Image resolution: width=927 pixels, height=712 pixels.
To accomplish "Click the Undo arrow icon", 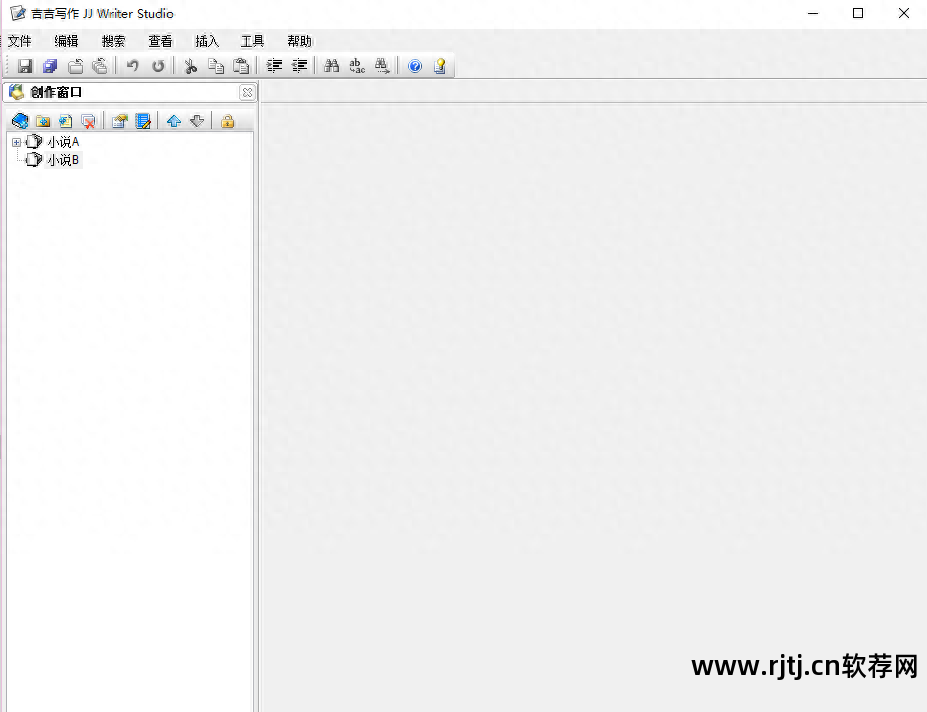I will 132,66.
